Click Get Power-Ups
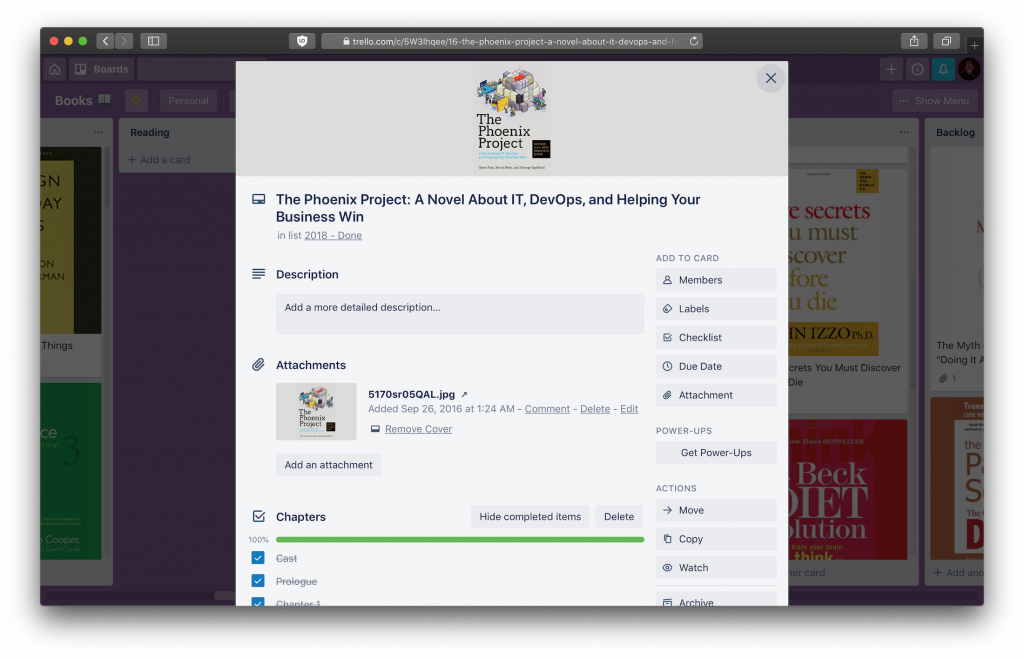 [x=716, y=453]
